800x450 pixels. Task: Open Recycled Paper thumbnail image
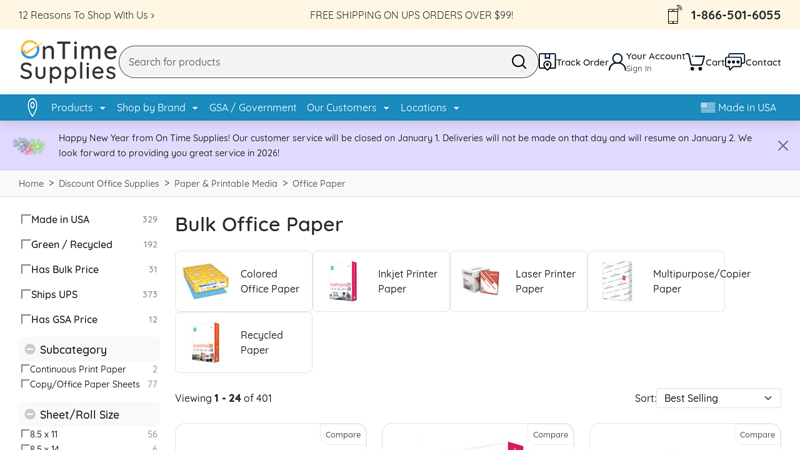[x=206, y=342]
